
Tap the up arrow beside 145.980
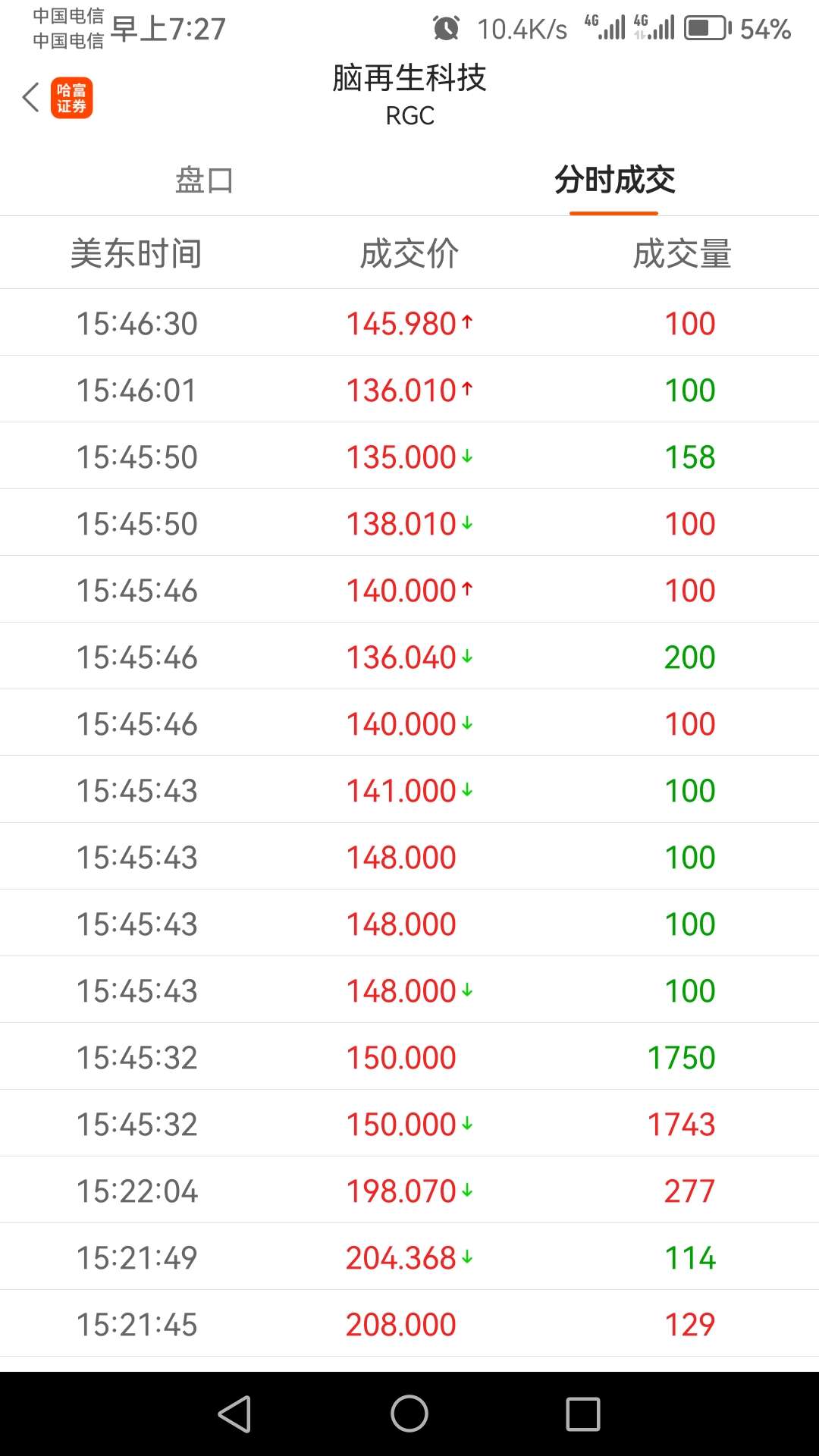click(x=467, y=322)
